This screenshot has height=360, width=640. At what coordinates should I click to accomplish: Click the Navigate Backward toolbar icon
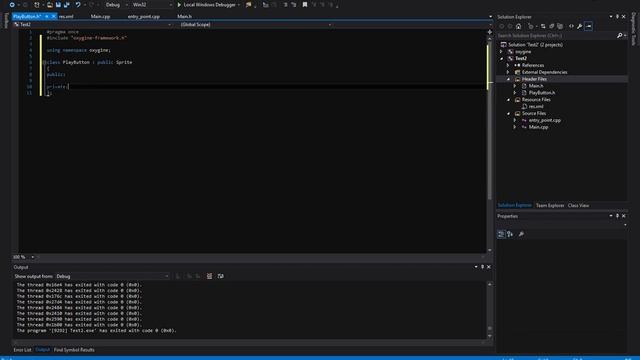(12, 5)
